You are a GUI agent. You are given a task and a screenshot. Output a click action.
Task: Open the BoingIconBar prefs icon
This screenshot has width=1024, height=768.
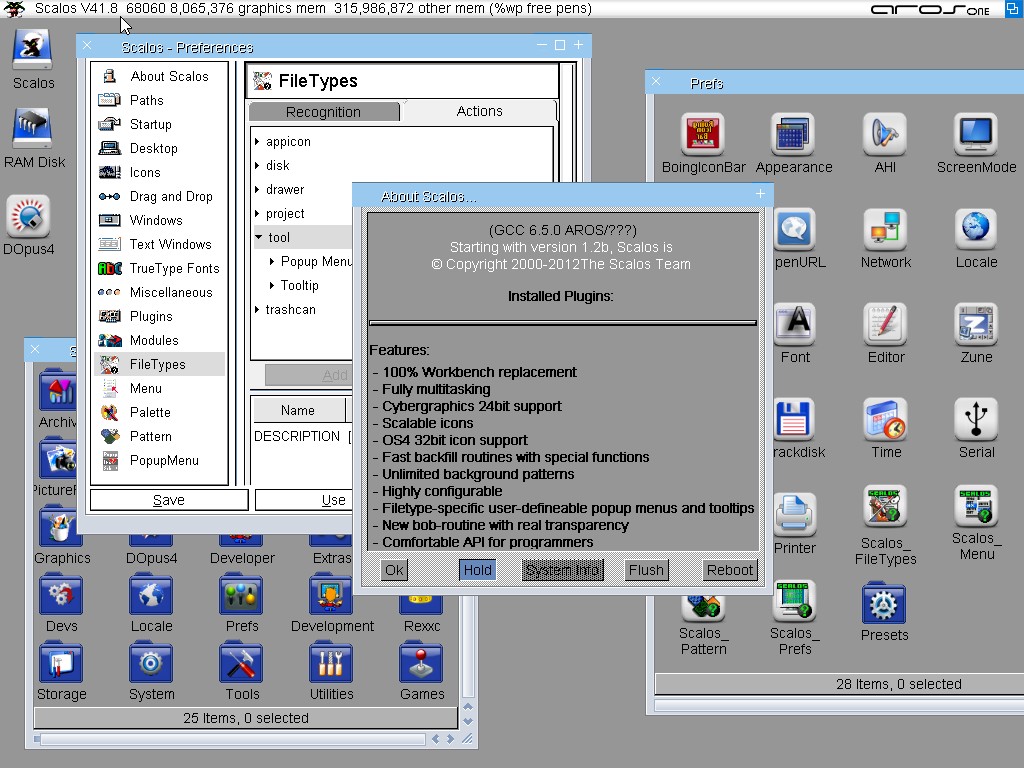coord(703,135)
